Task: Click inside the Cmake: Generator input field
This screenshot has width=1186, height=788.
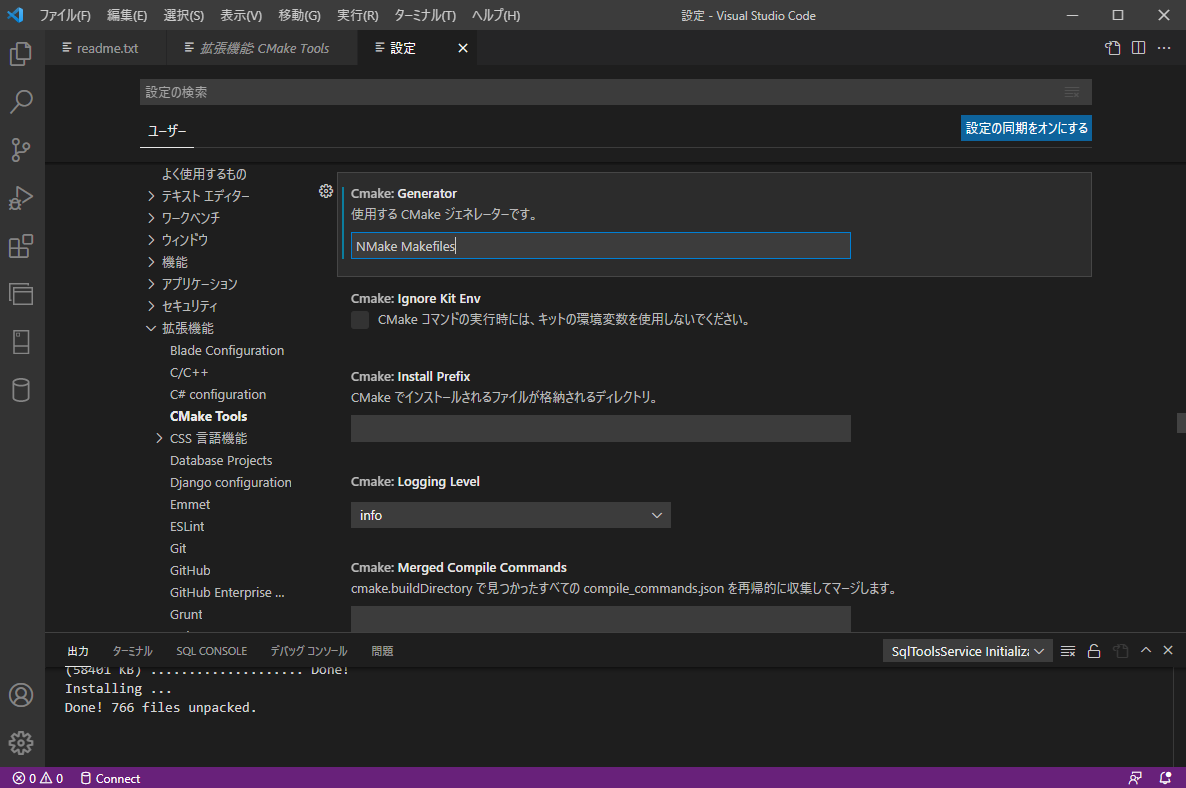Action: coord(600,245)
